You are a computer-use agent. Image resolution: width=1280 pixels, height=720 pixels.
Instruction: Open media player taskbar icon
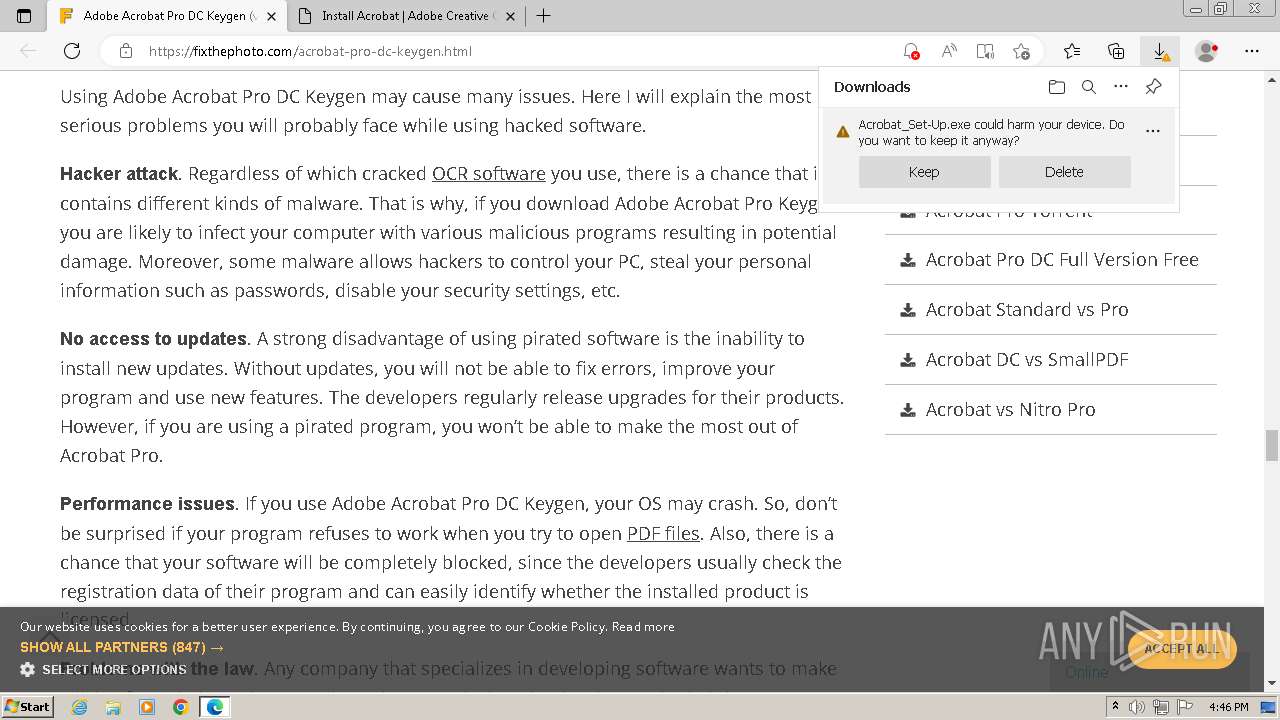pyautogui.click(x=147, y=707)
